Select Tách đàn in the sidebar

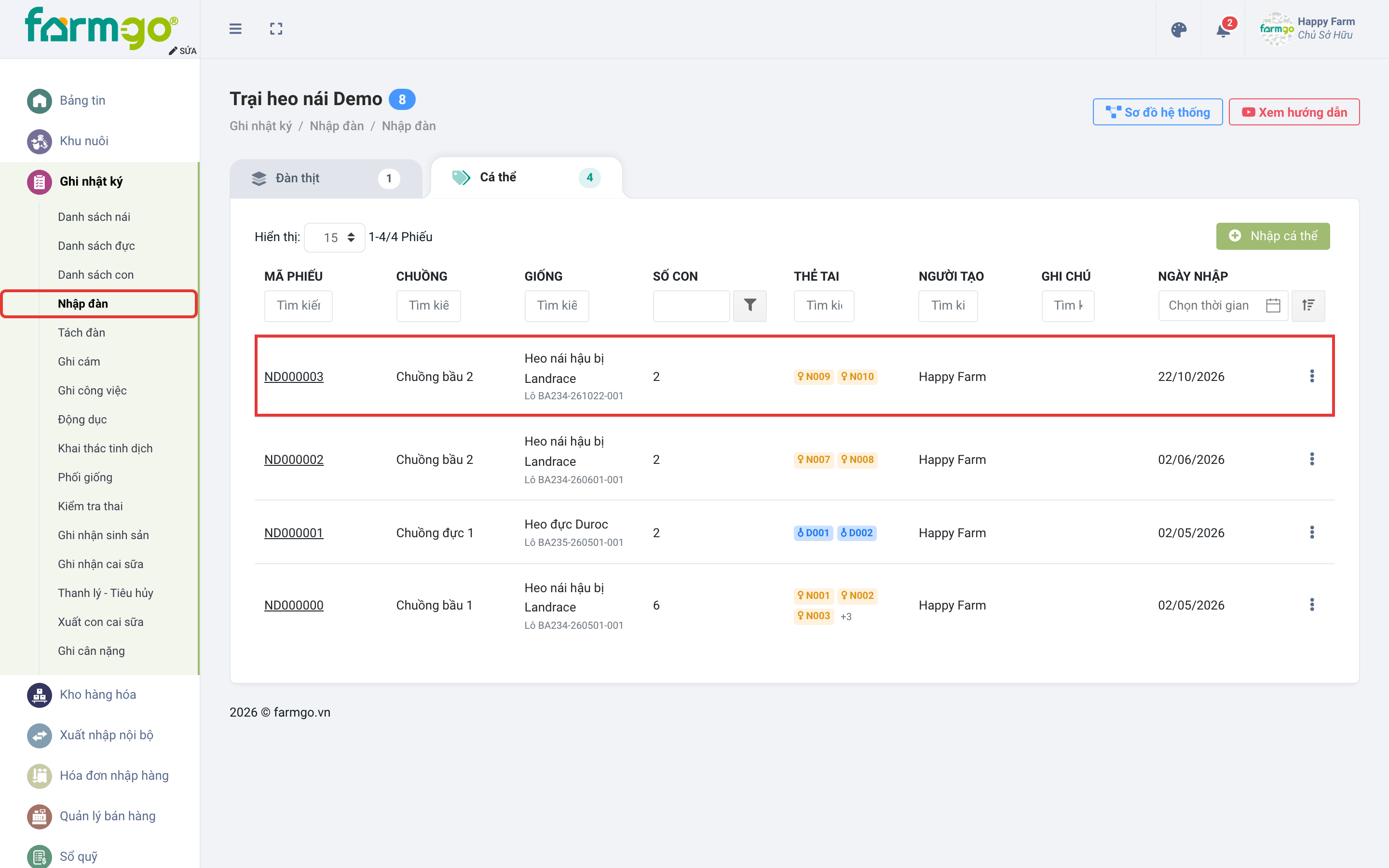click(x=82, y=332)
